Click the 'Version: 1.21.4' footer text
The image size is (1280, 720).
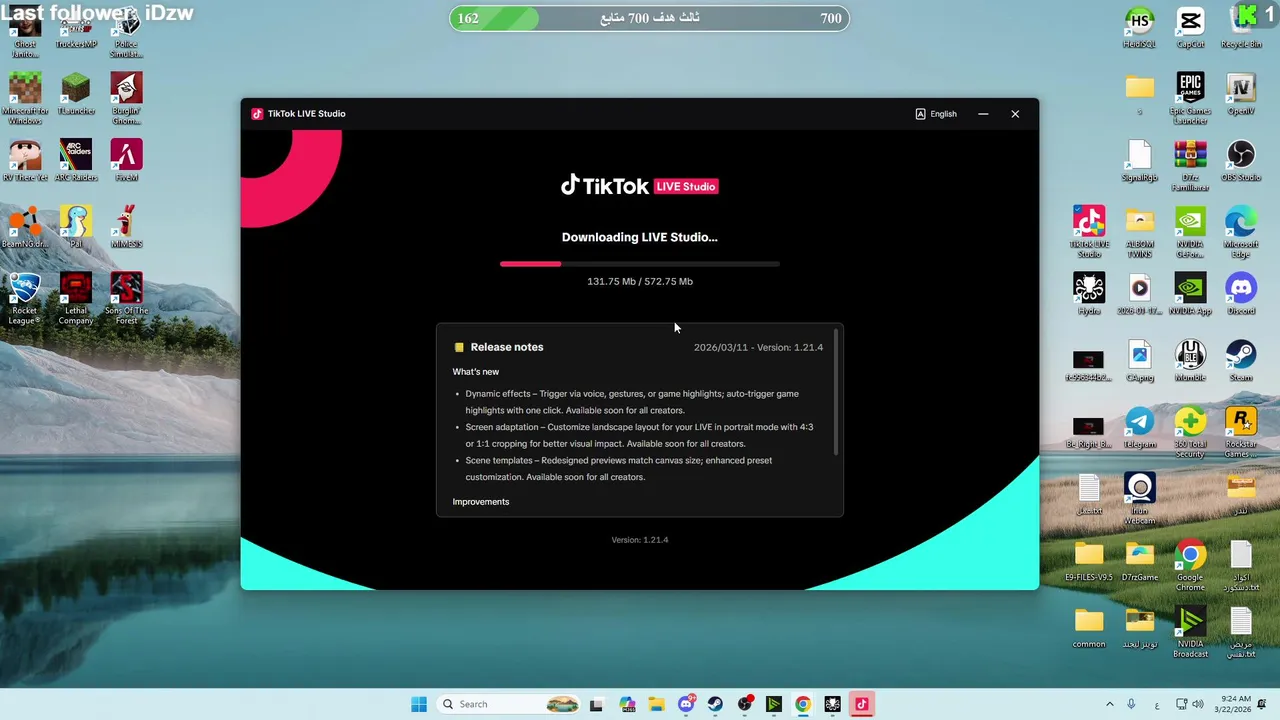point(640,540)
